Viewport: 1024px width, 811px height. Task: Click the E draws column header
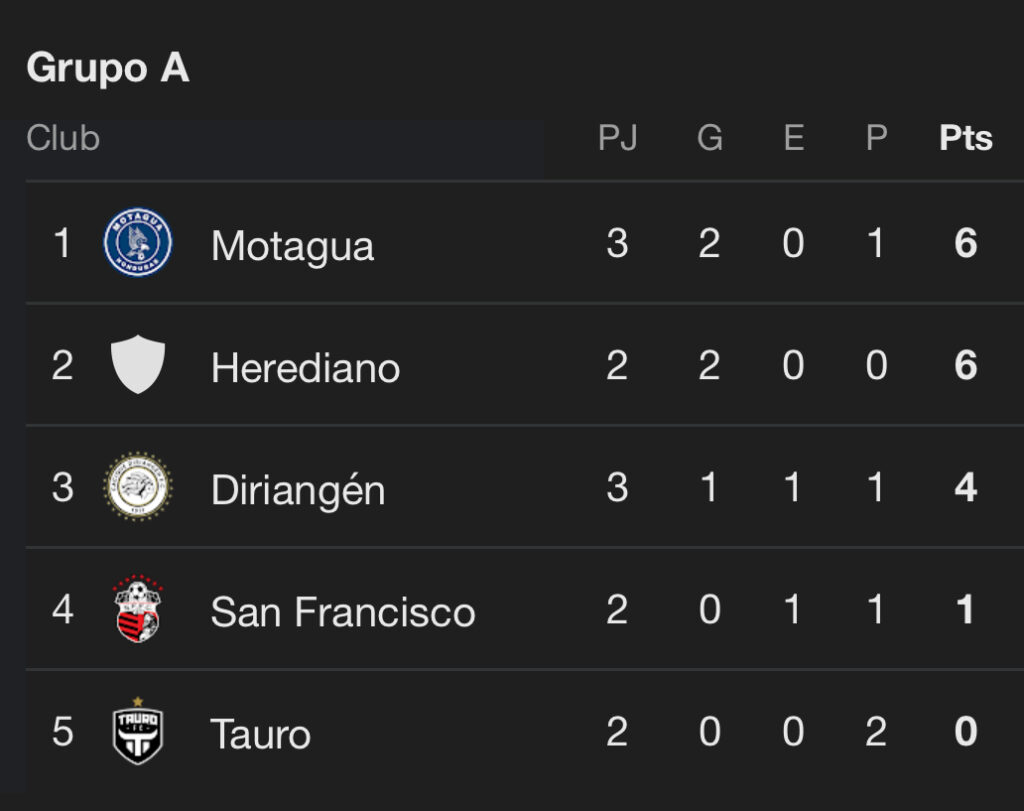point(793,138)
